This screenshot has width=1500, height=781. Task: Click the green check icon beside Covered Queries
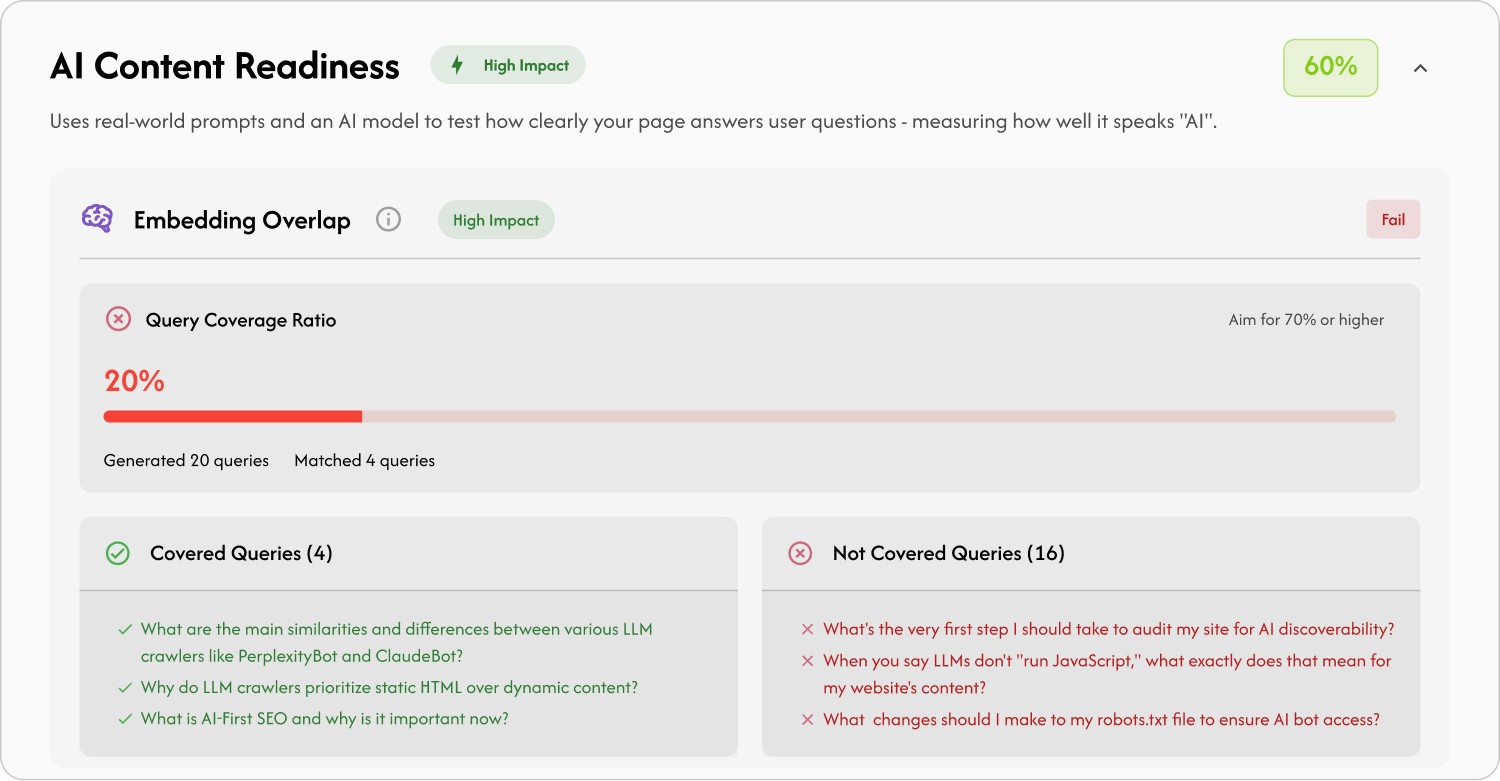117,552
